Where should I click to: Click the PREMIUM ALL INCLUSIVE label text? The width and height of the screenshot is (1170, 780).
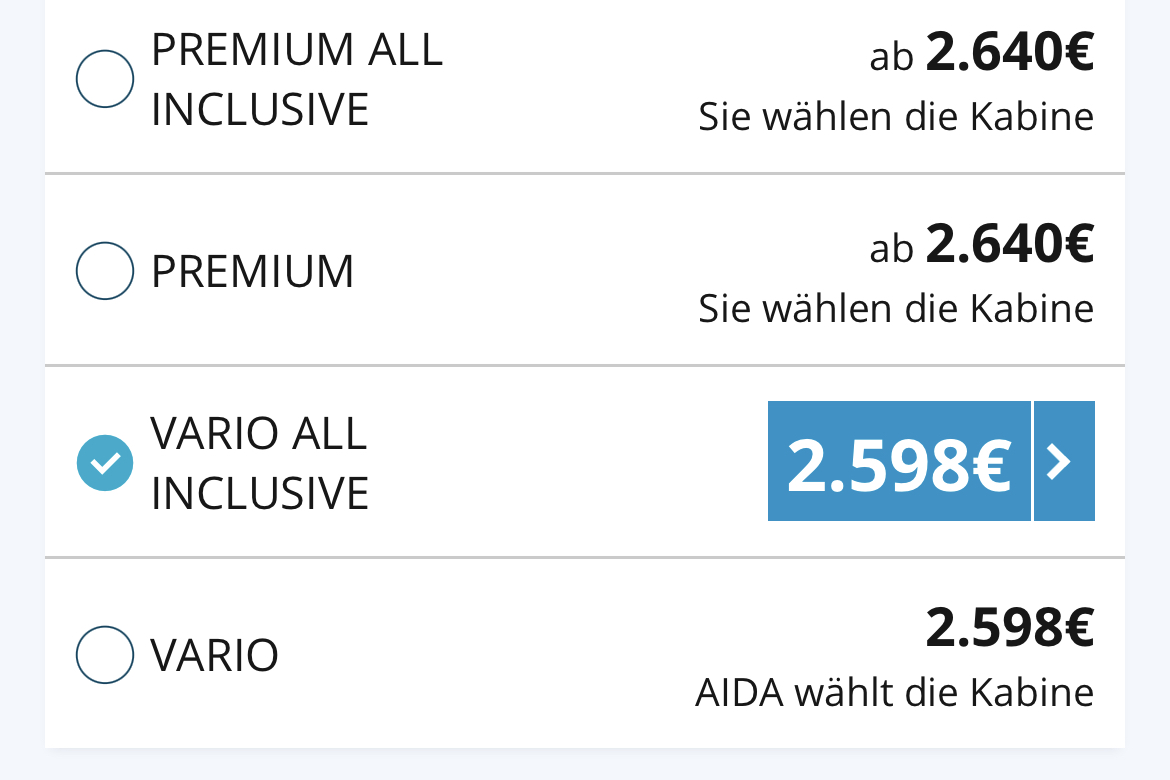click(297, 79)
